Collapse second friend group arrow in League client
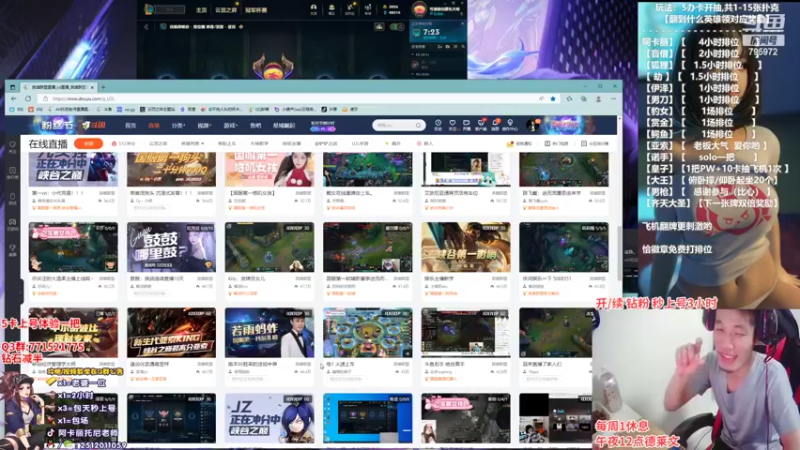Viewport: 800px width, 450px height. 413,74
